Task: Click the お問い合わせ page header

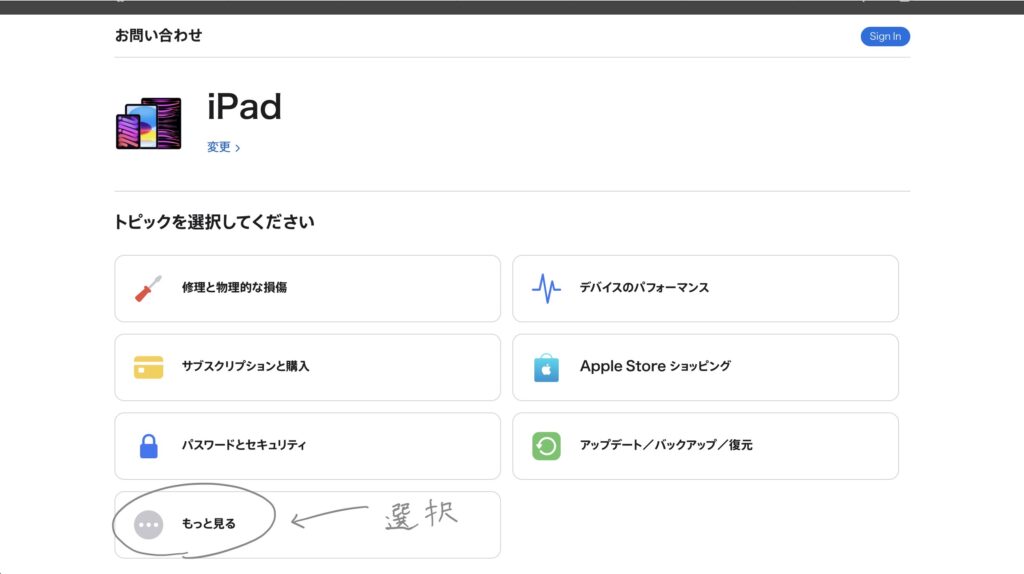Action: point(158,36)
